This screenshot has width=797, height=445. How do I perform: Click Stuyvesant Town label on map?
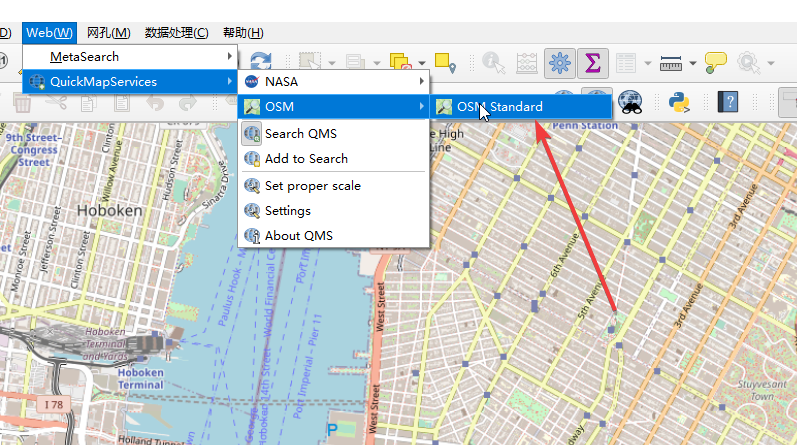click(x=762, y=390)
